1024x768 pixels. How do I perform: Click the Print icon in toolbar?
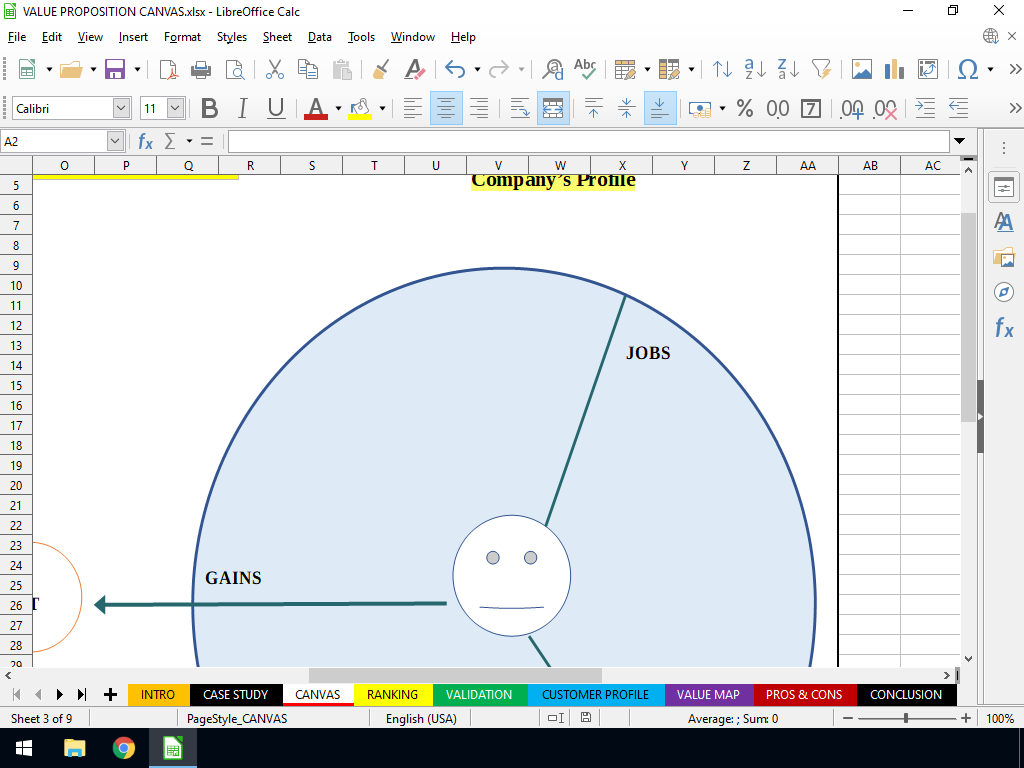coord(201,69)
